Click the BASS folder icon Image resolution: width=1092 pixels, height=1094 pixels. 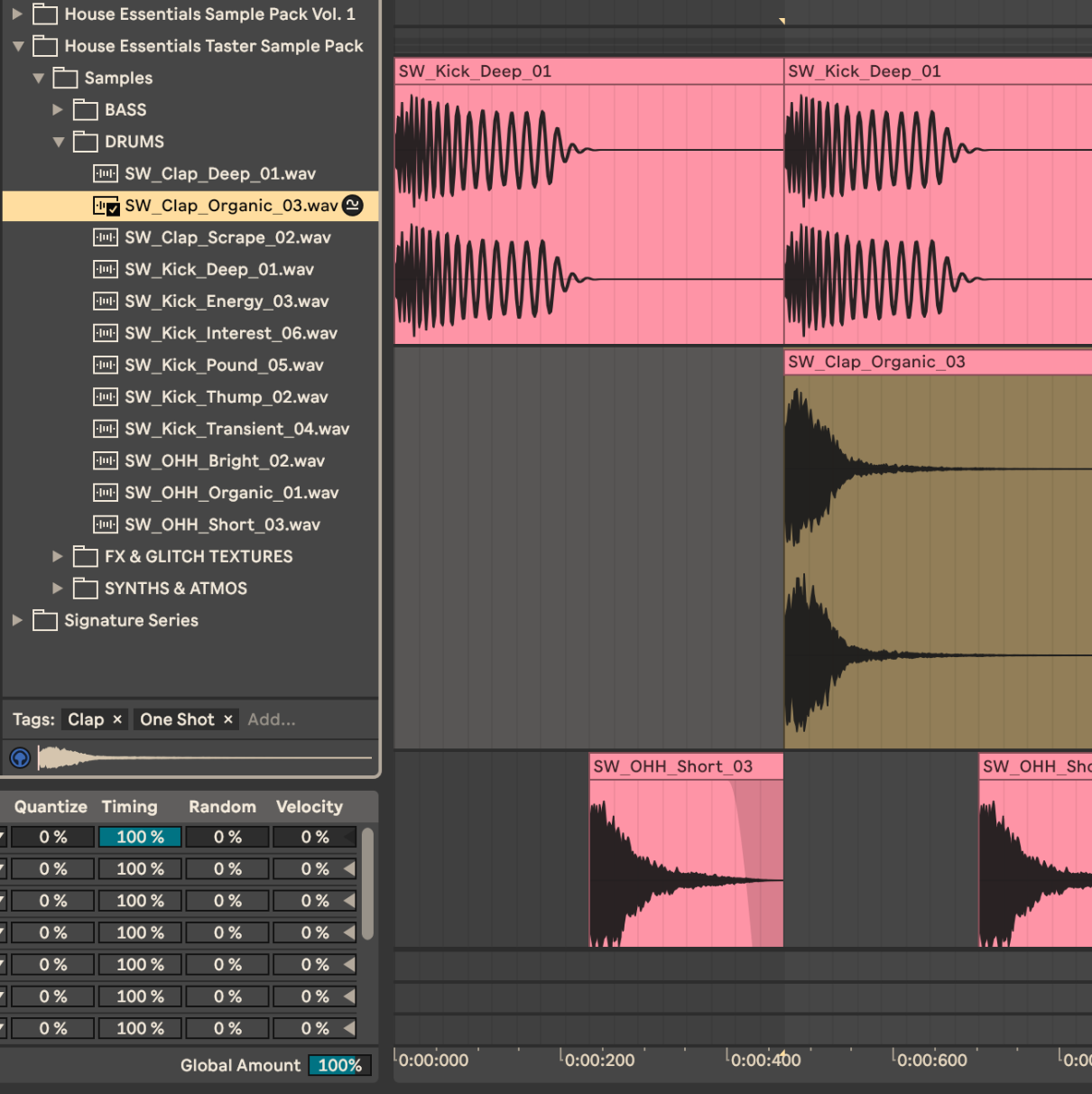[x=86, y=110]
